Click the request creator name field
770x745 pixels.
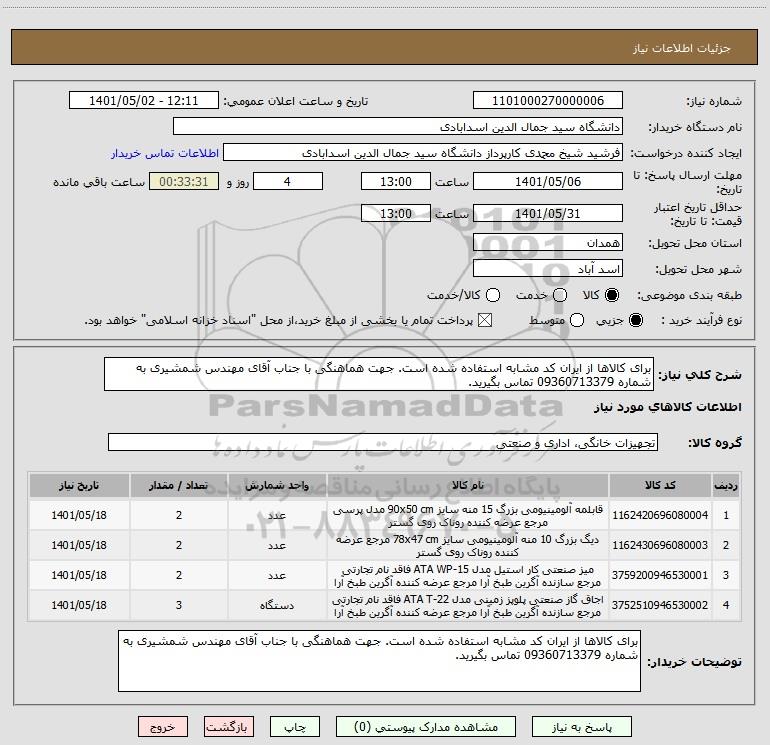pos(423,153)
